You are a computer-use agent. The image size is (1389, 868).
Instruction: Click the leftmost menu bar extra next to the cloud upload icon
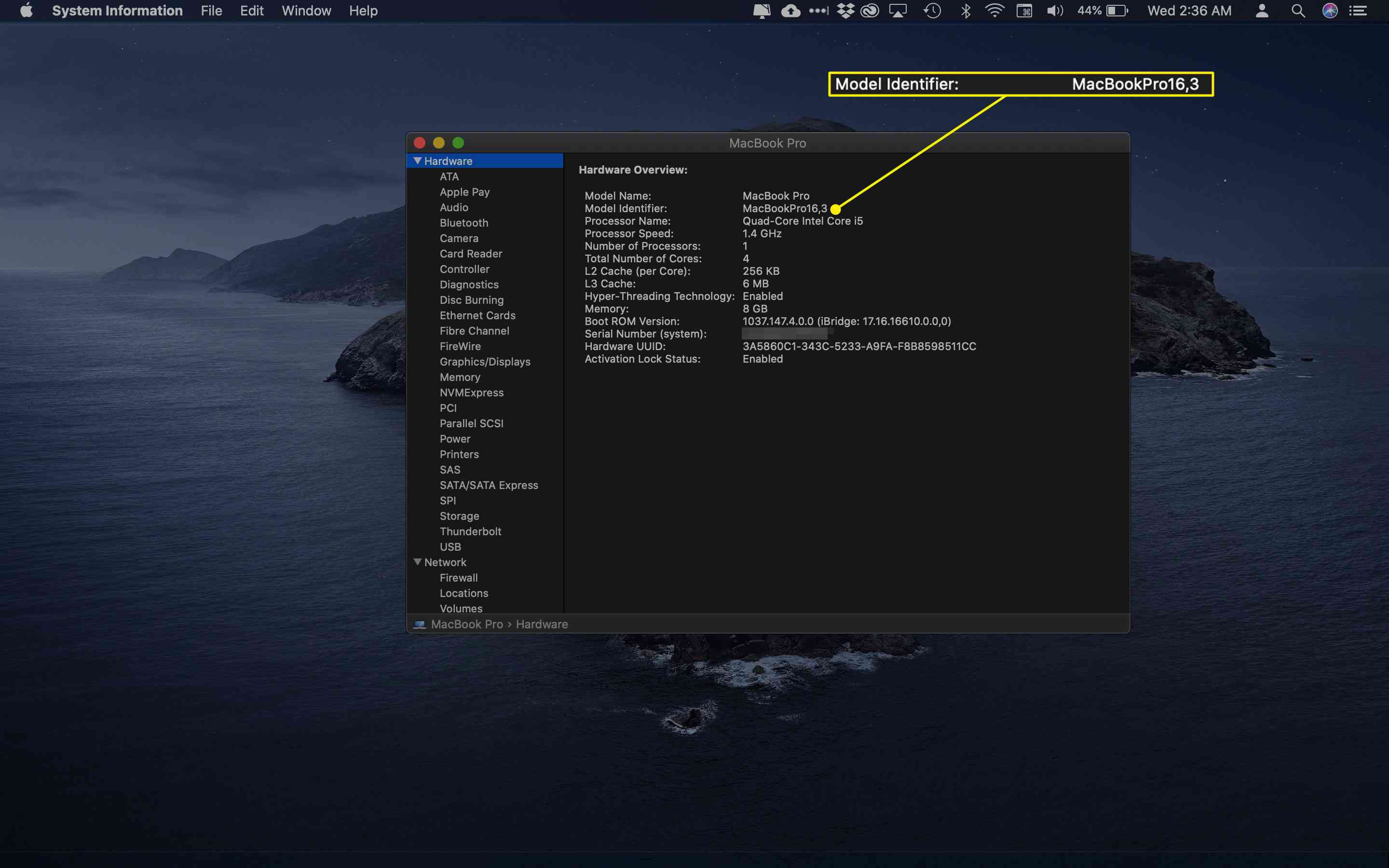click(x=762, y=11)
